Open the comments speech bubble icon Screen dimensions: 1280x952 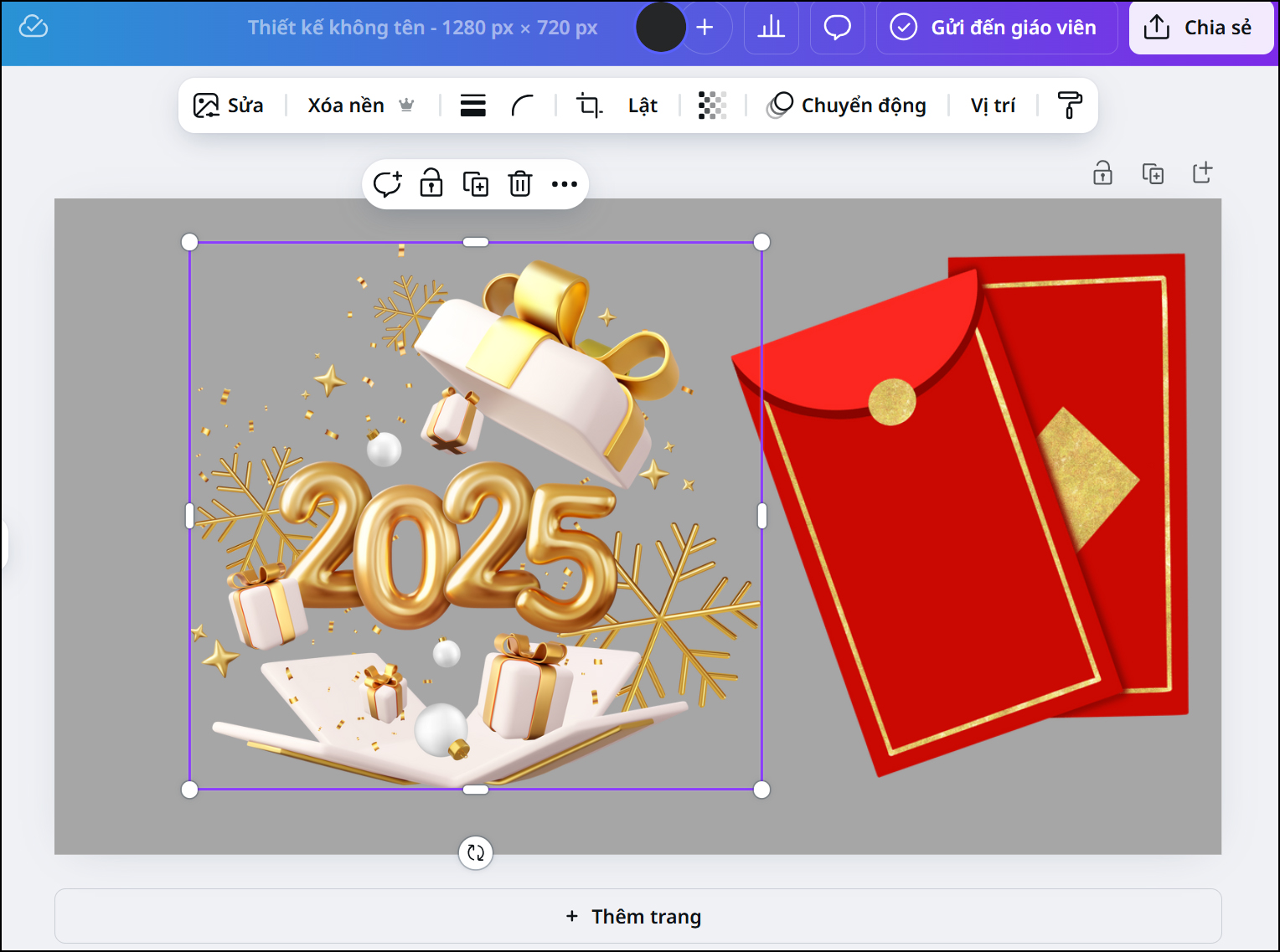pyautogui.click(x=837, y=28)
